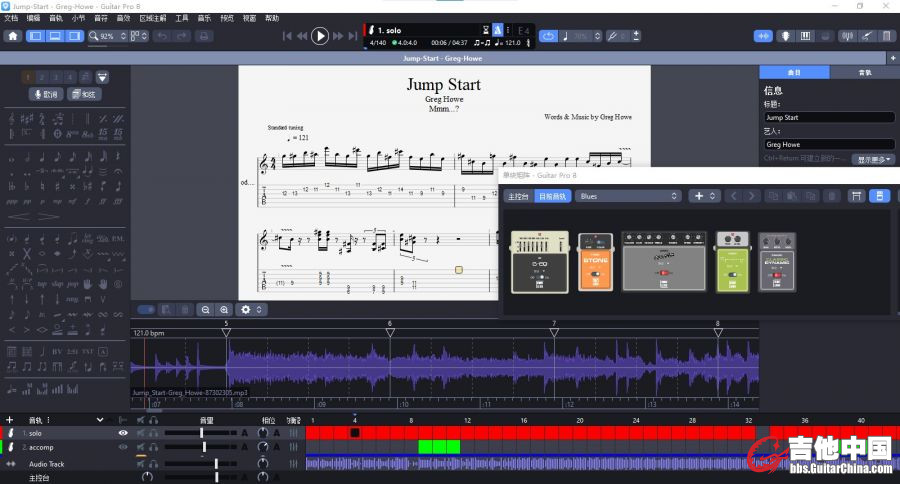Image resolution: width=900 pixels, height=484 pixels.
Task: Click the 和弦 button in the left palette
Action: 84,94
